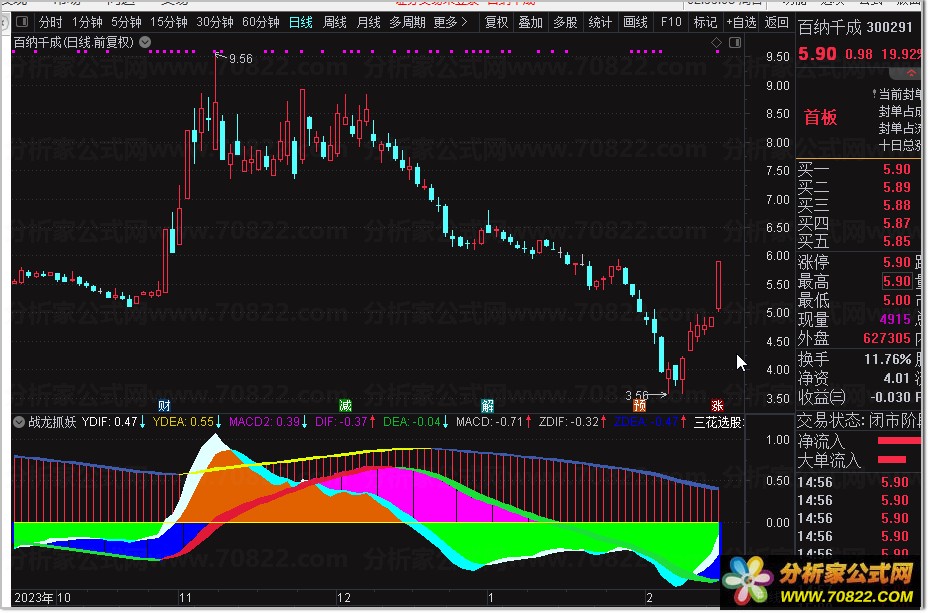The height and width of the screenshot is (613, 930).
Task: Click the 净资 value 4.01
Action: (896, 378)
